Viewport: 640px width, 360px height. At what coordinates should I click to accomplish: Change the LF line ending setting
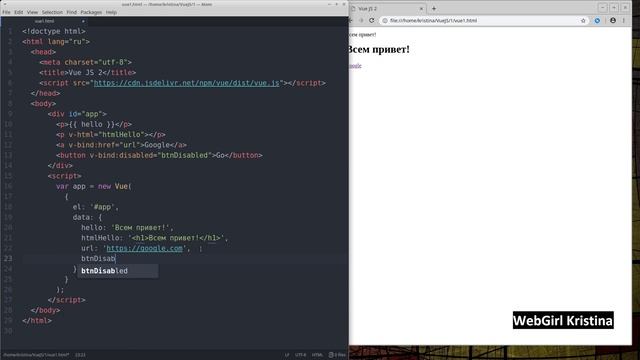click(x=287, y=355)
